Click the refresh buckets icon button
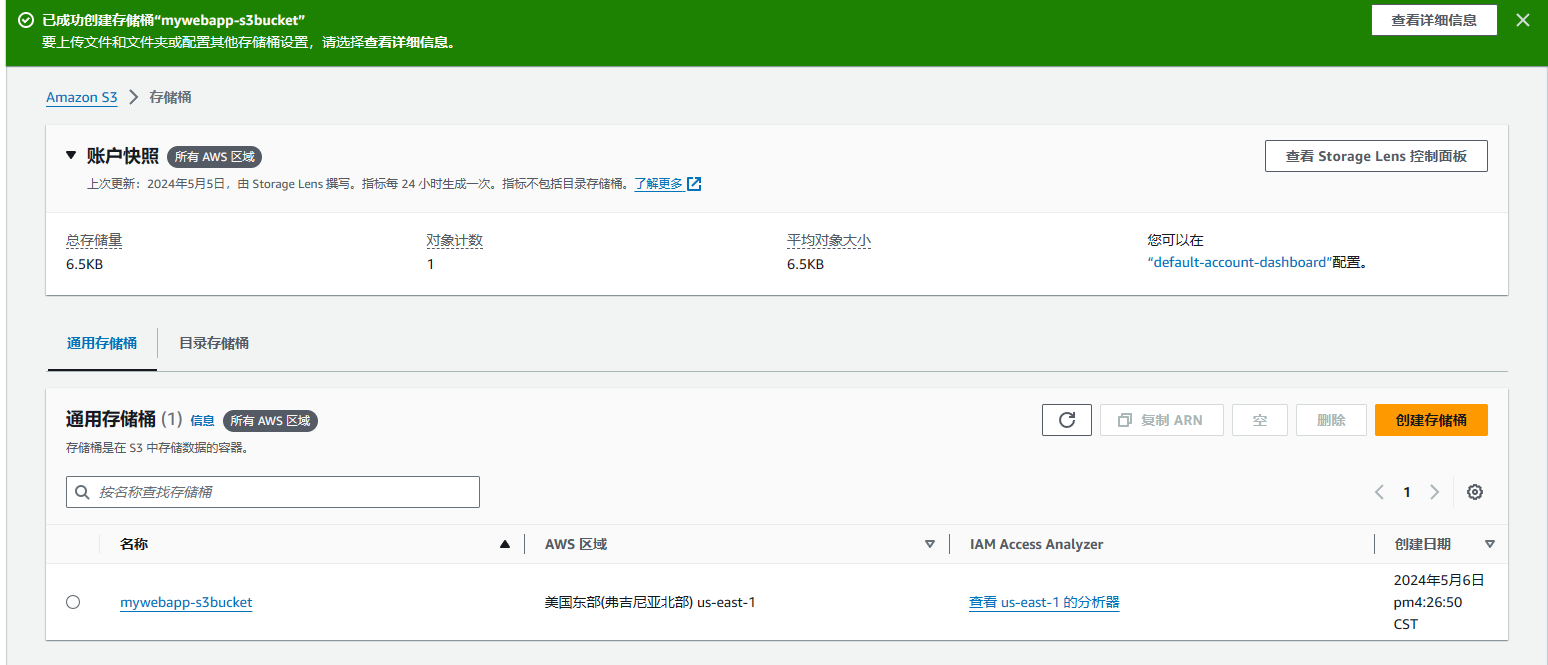 (1067, 420)
